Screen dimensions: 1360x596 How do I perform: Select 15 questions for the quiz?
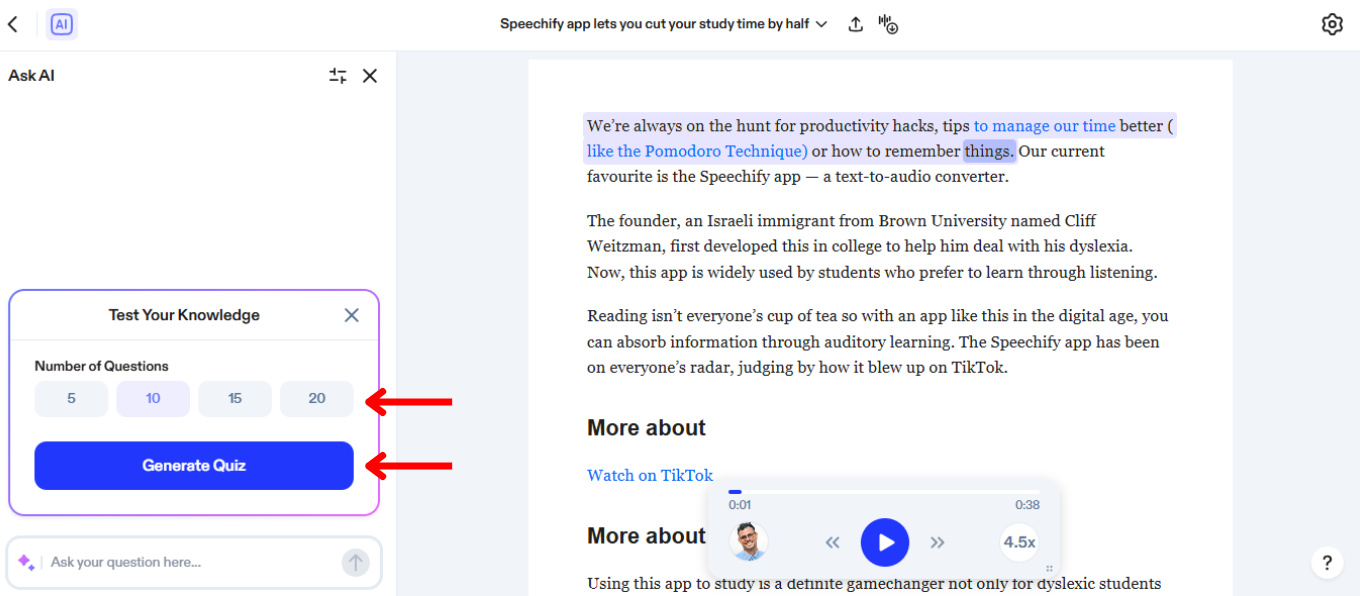(x=235, y=398)
